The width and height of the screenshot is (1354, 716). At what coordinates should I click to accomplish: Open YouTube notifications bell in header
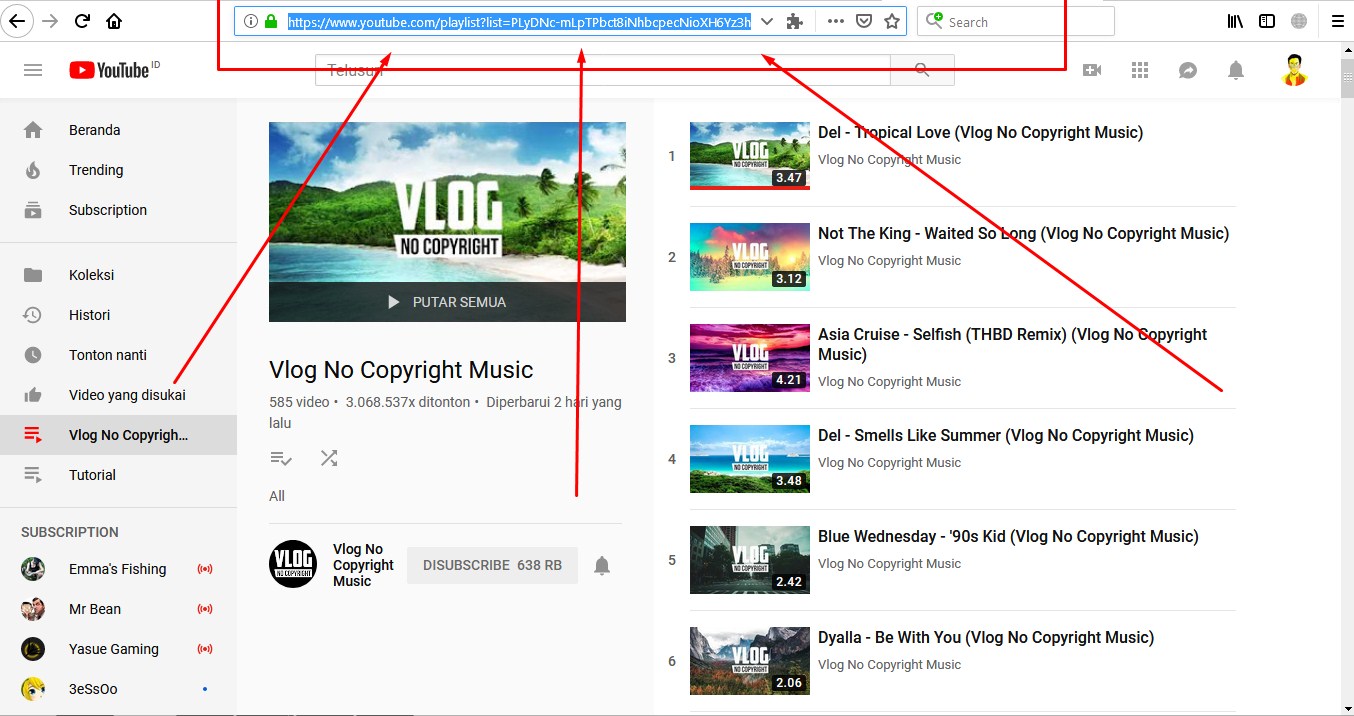tap(1236, 70)
